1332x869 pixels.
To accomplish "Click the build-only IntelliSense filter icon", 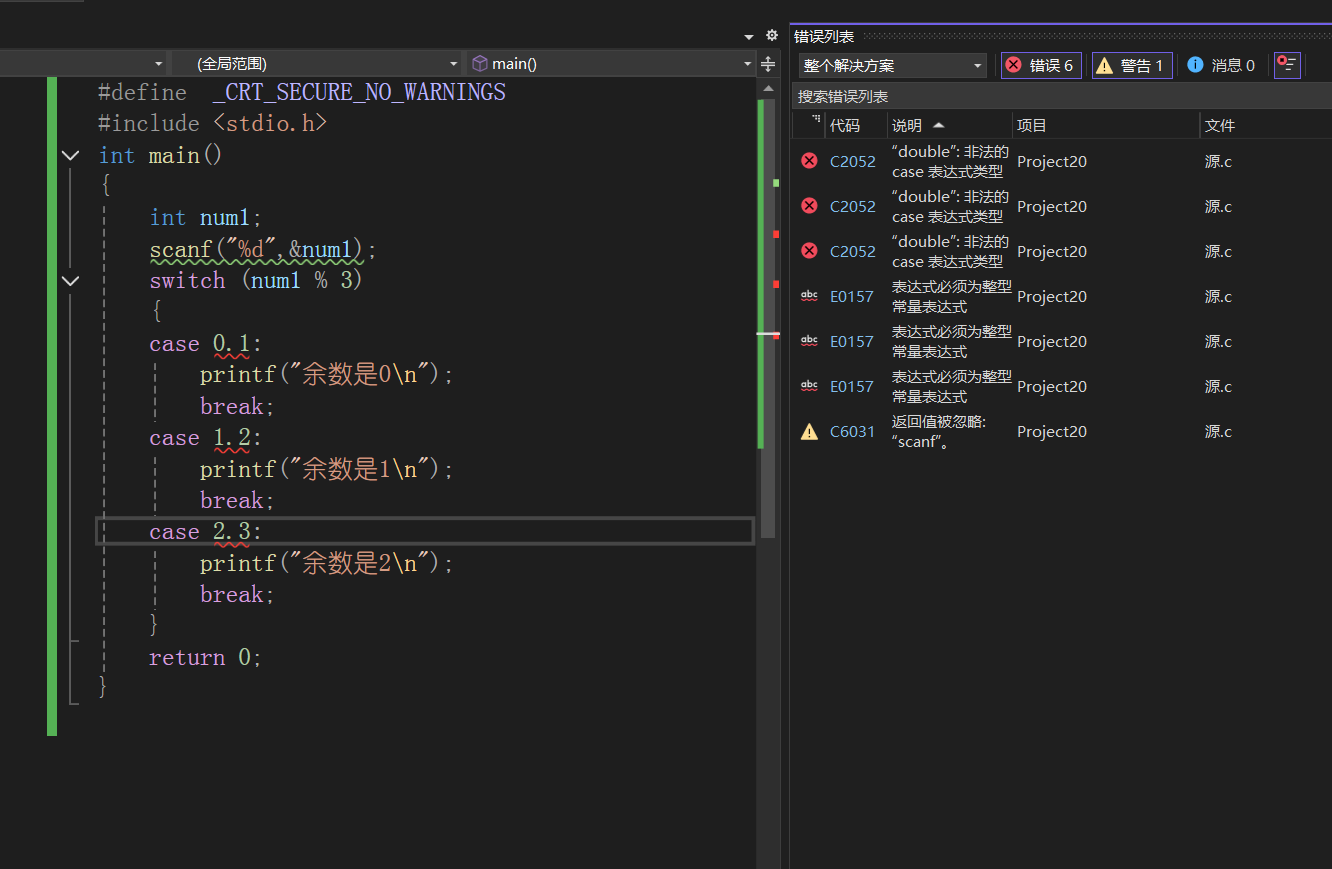I will pyautogui.click(x=1286, y=65).
